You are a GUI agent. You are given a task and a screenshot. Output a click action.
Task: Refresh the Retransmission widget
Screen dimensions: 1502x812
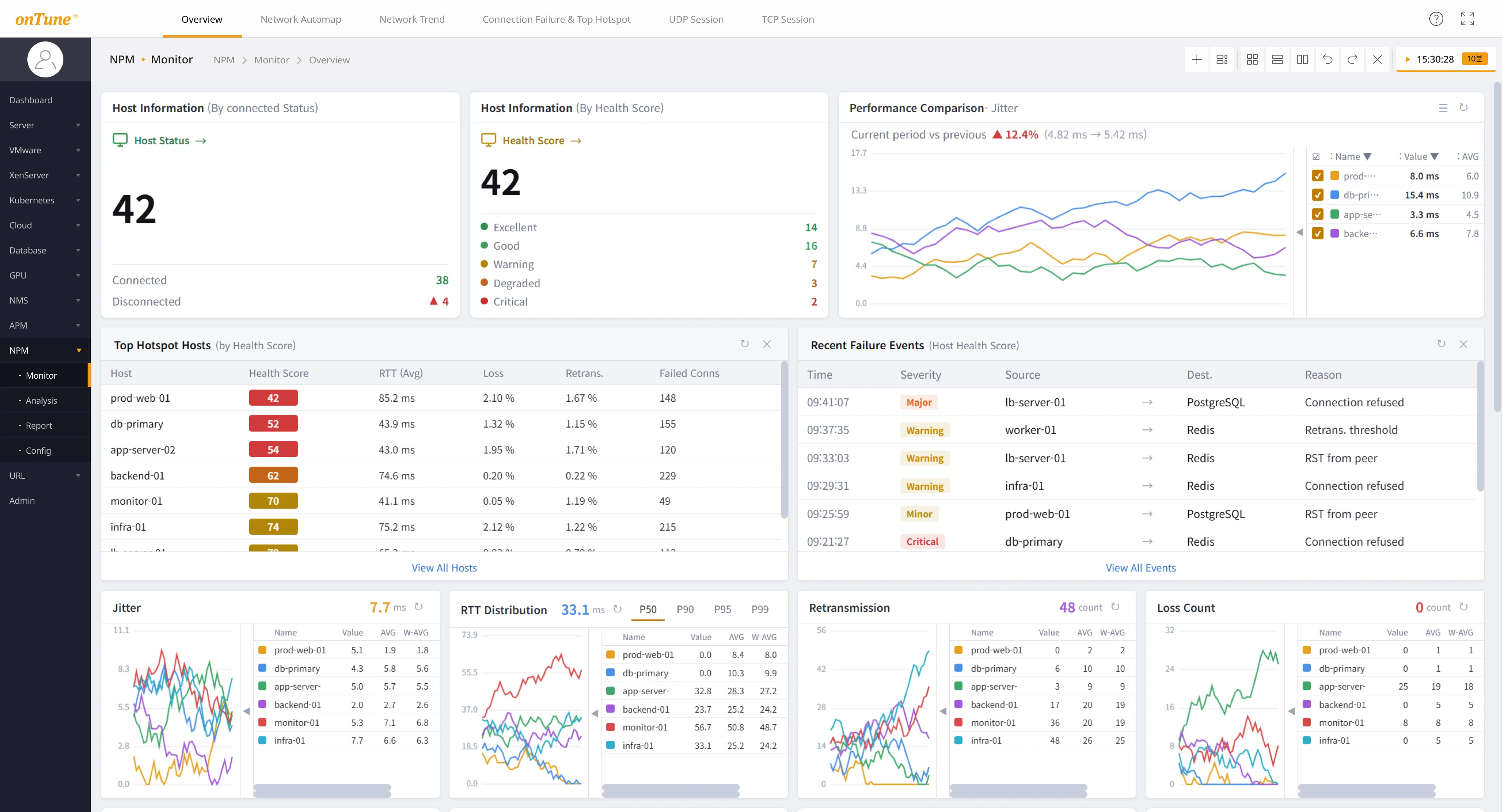click(1115, 607)
